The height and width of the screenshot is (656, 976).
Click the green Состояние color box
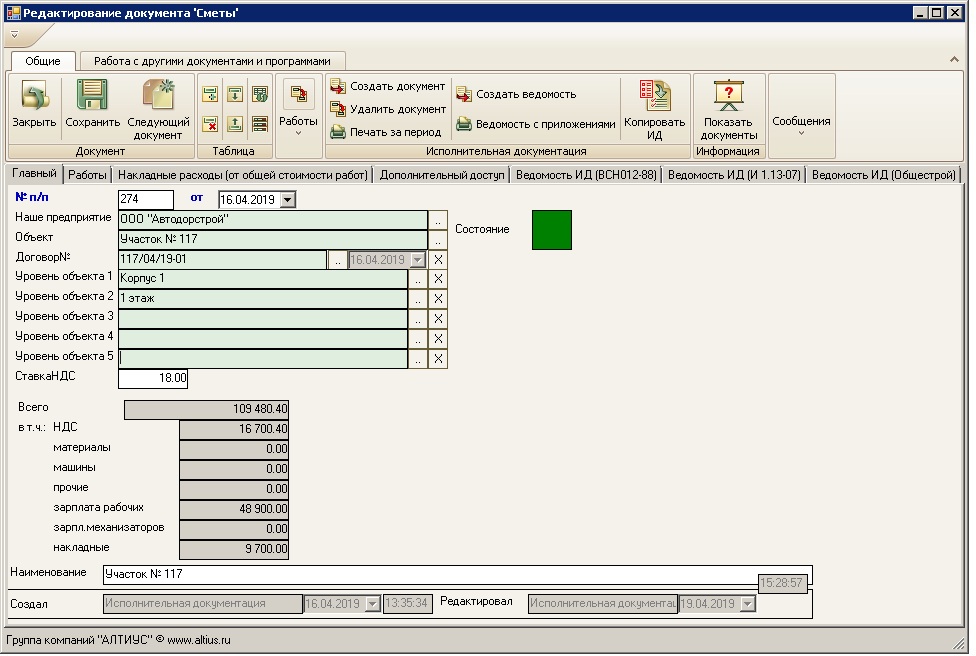(552, 230)
